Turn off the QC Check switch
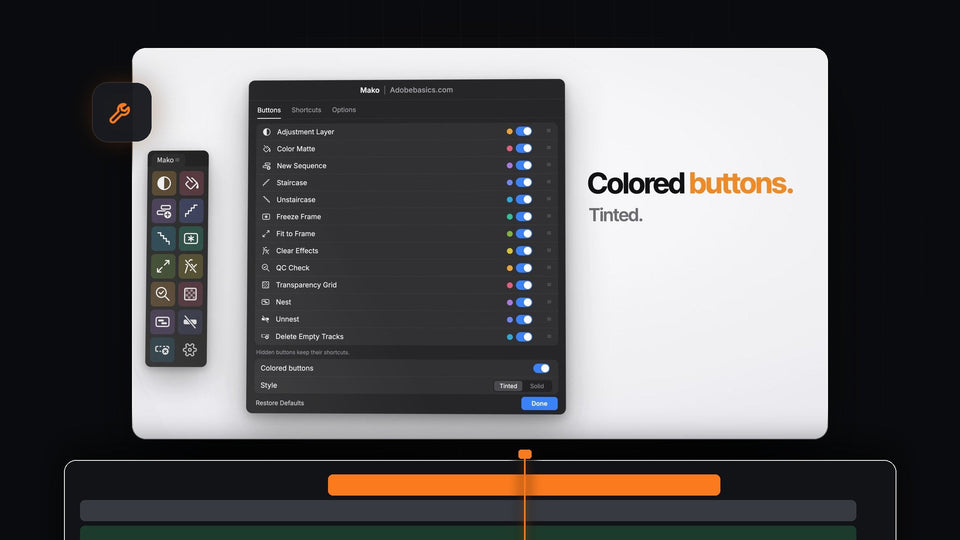Screen dimensions: 960x540 click(523, 268)
